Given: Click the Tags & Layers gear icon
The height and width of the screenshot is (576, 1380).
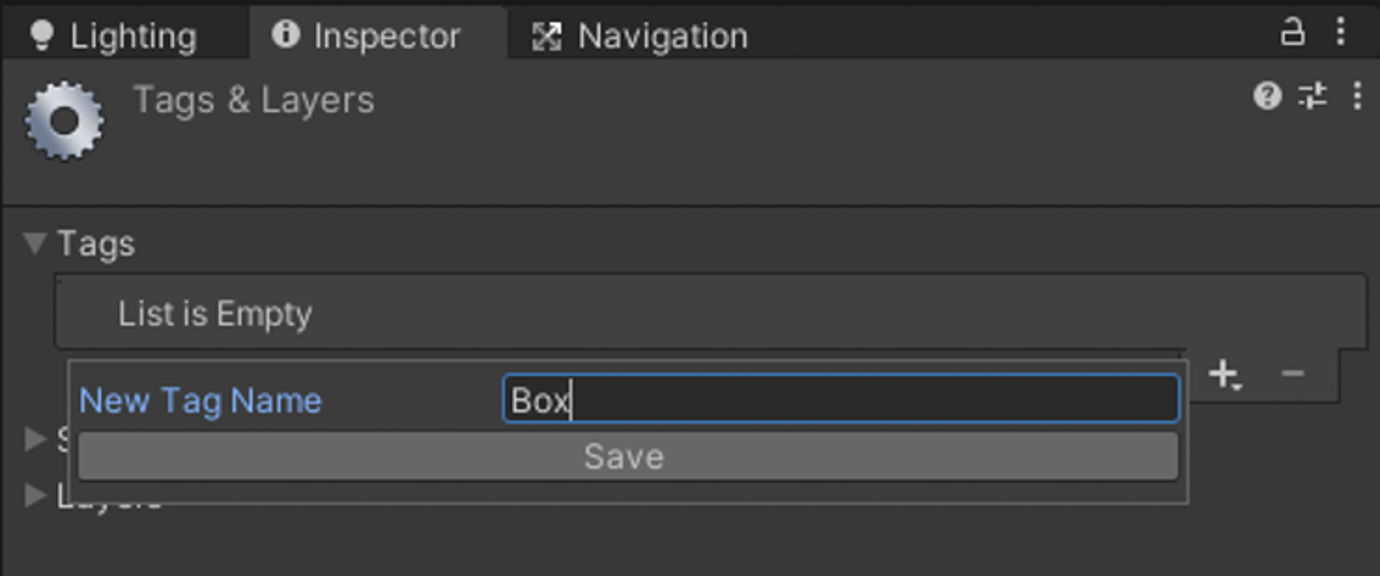Looking at the screenshot, I should (x=65, y=121).
